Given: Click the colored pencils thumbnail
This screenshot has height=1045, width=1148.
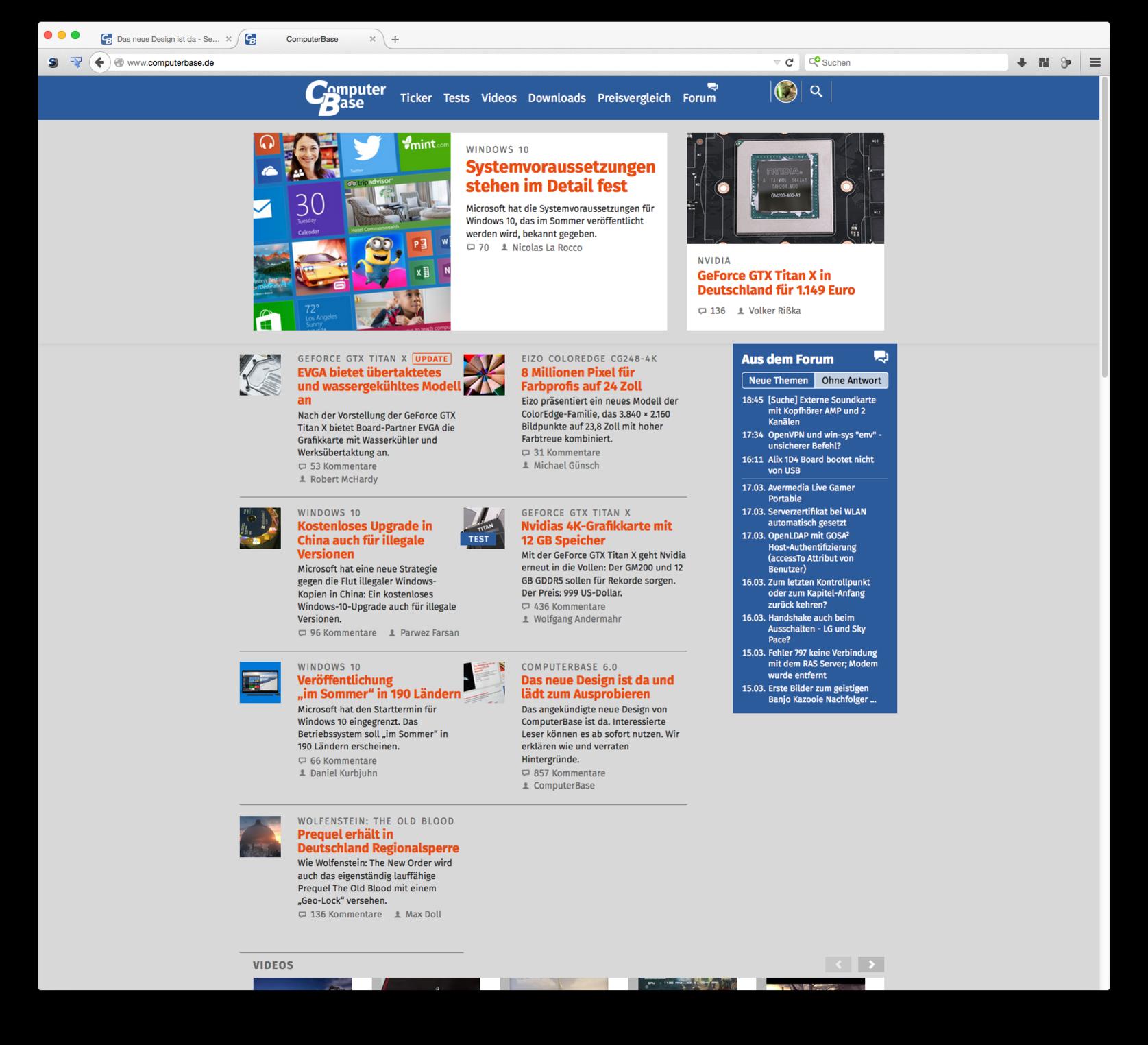Looking at the screenshot, I should (x=484, y=375).
